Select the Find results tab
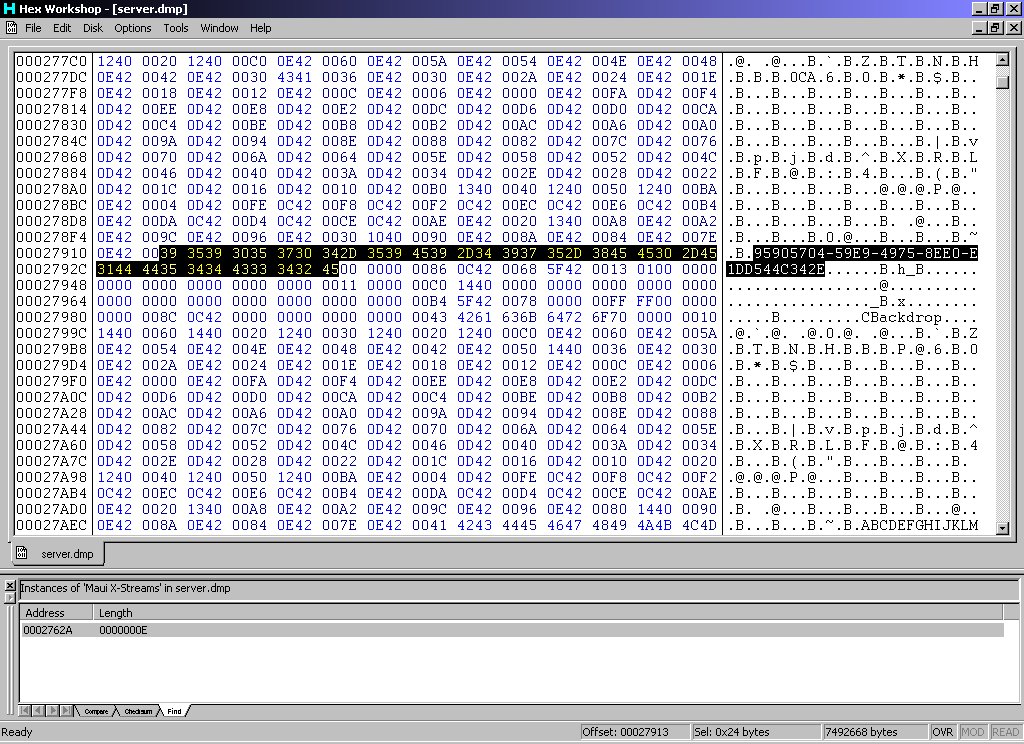This screenshot has width=1024, height=744. tap(174, 711)
